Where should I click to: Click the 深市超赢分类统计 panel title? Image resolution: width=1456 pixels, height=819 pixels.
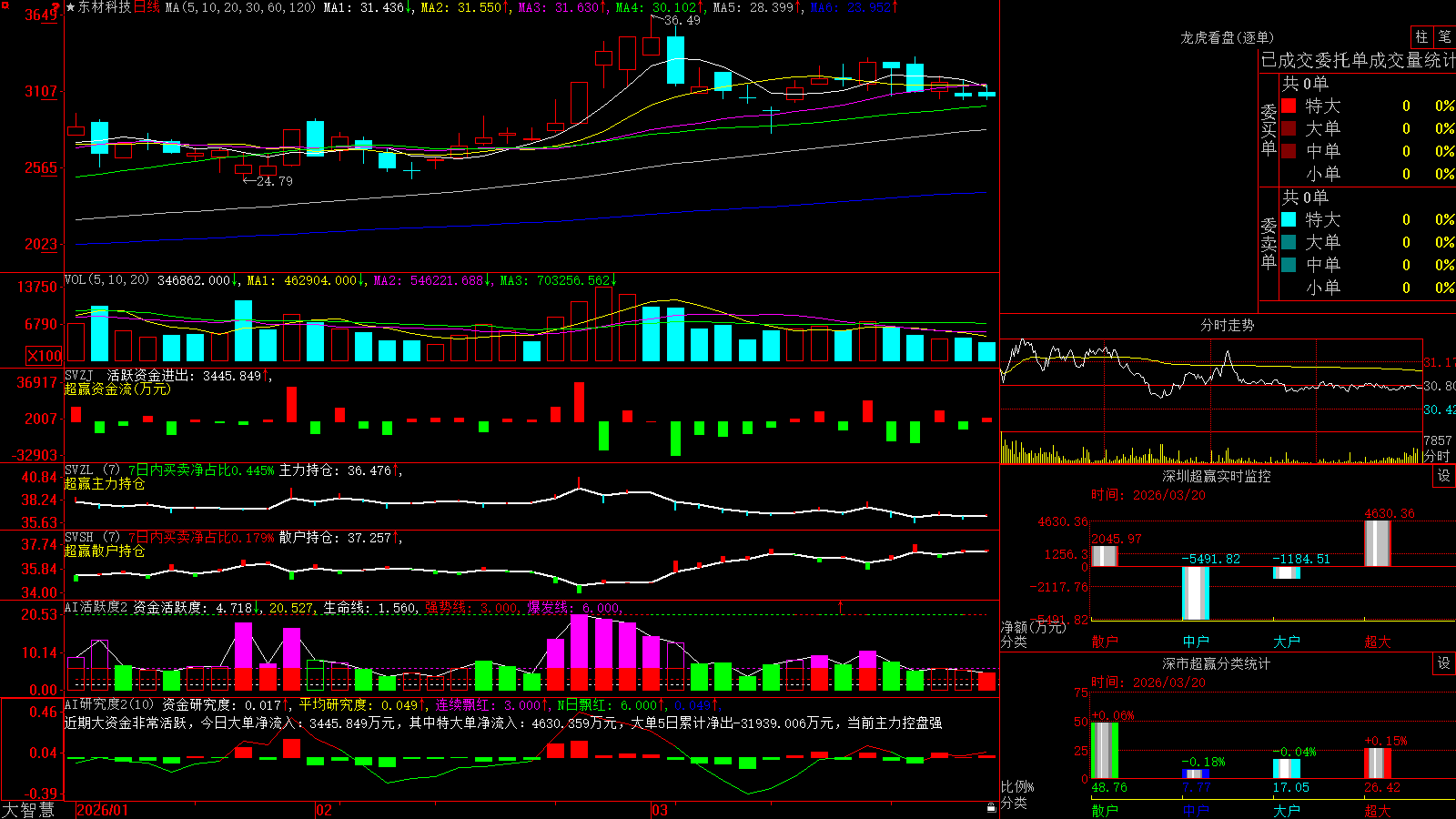(x=1216, y=663)
